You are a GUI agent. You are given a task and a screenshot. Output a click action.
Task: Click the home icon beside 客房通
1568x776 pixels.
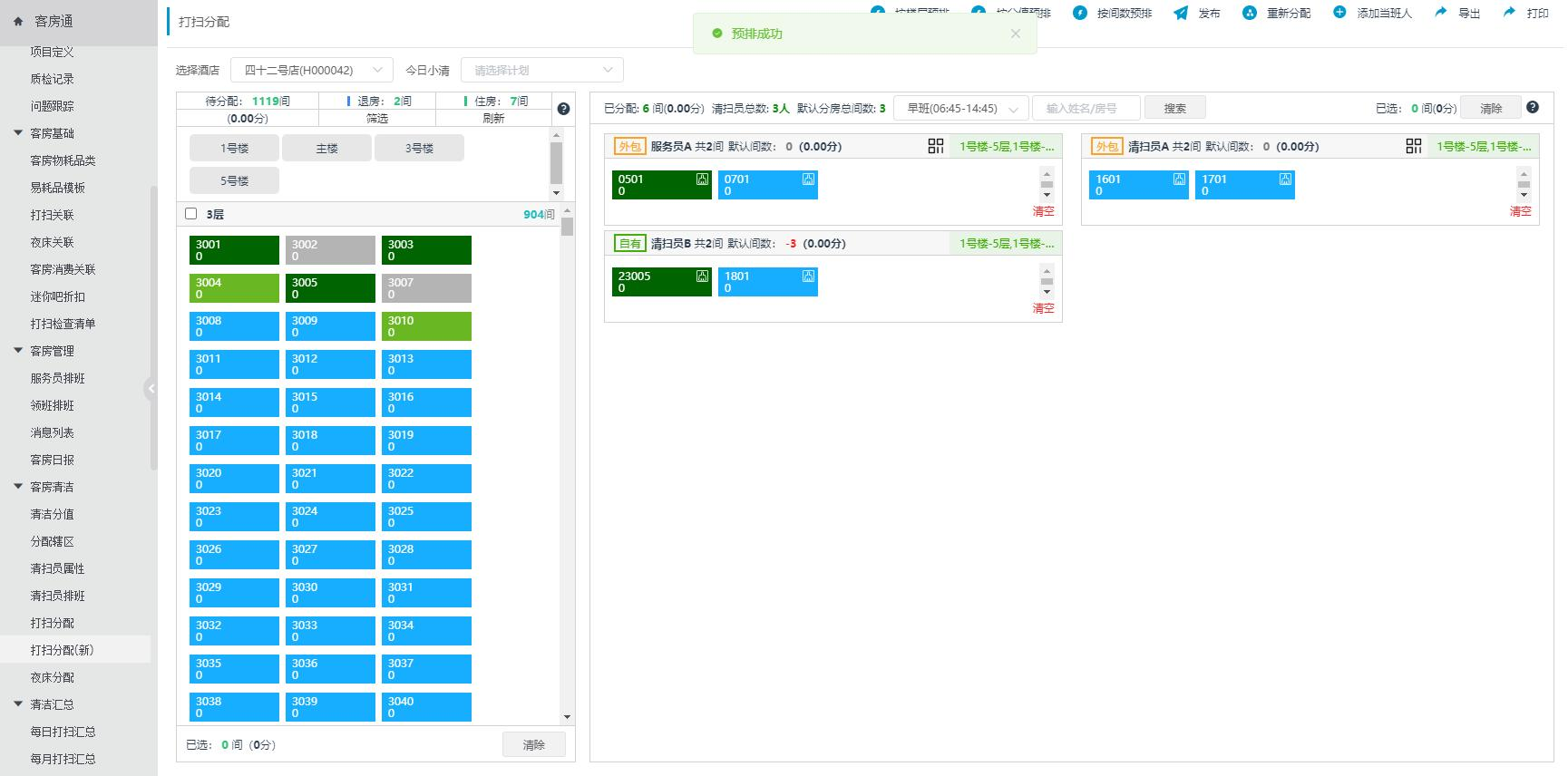tap(18, 21)
